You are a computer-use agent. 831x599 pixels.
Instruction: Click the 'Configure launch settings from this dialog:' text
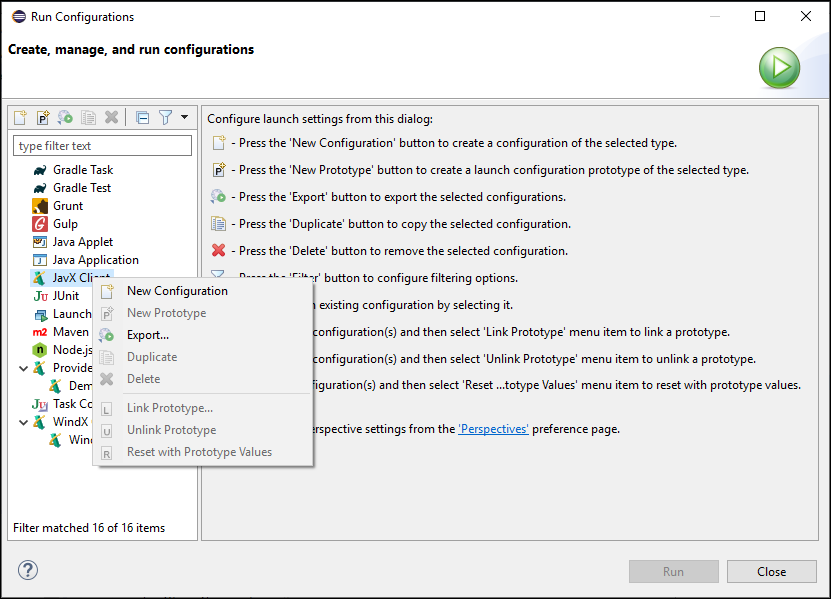click(x=320, y=119)
